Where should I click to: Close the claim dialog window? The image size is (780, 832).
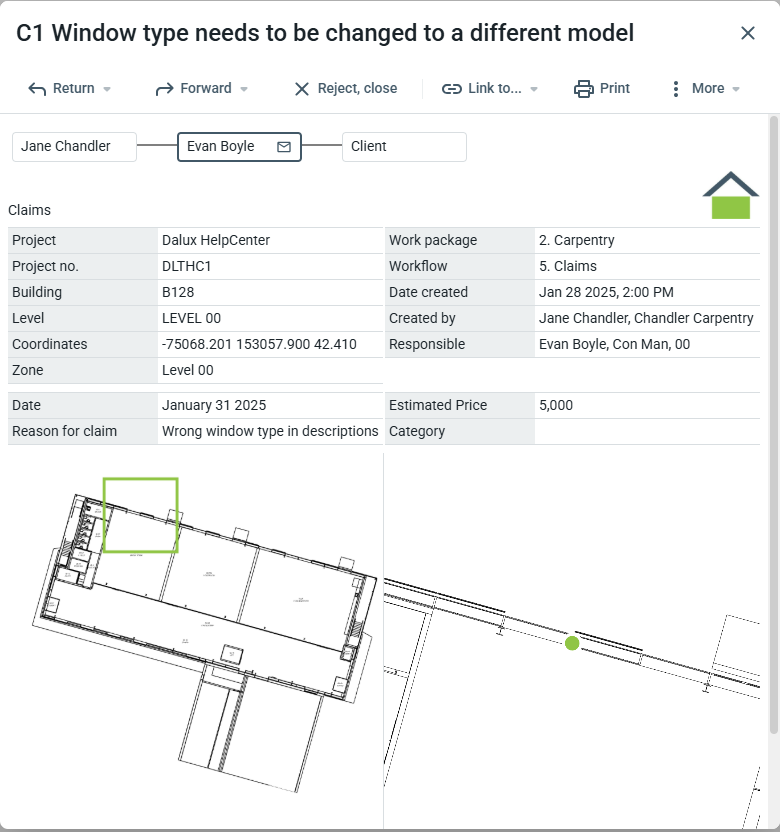point(748,33)
